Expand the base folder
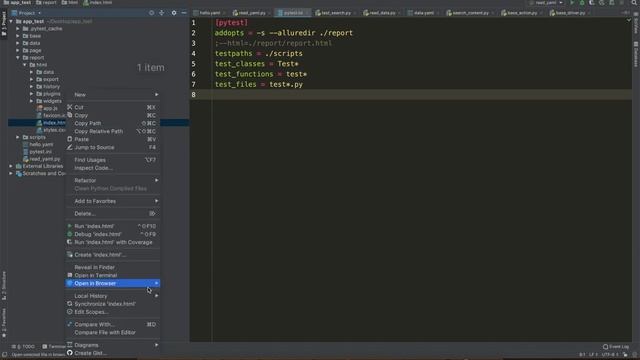The image size is (640, 360). (x=18, y=36)
